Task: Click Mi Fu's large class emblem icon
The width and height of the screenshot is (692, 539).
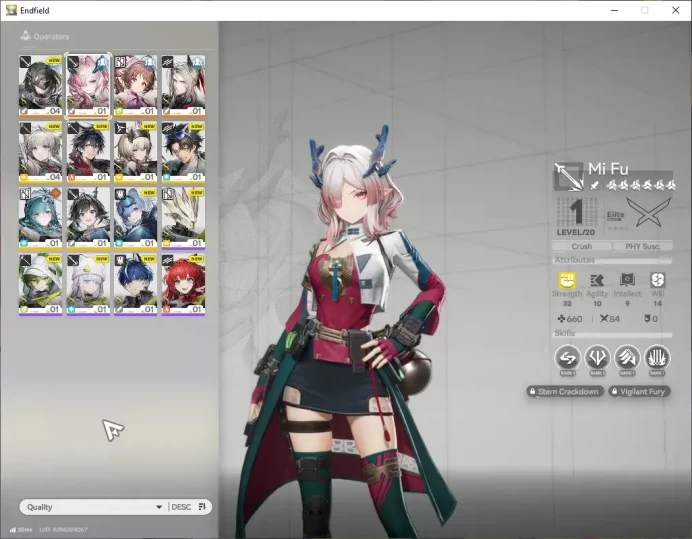Action: 569,177
